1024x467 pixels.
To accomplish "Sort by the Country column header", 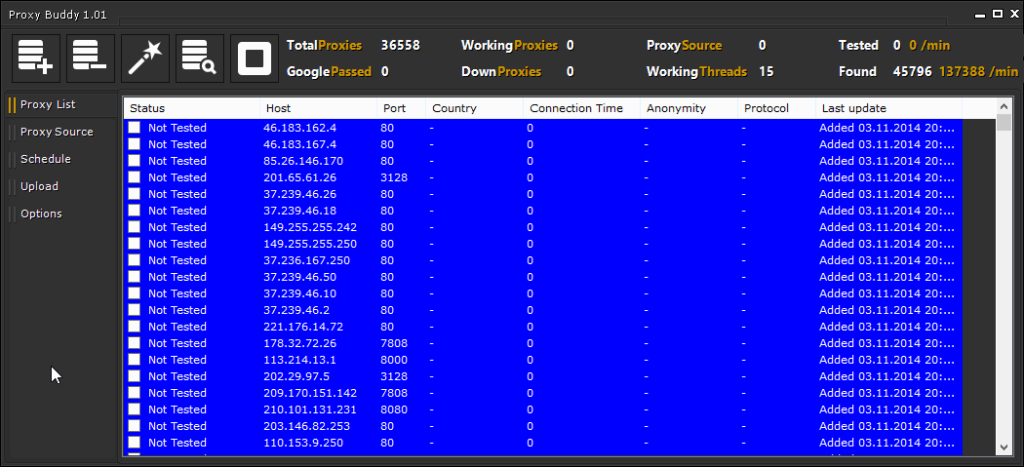I will tap(474, 108).
